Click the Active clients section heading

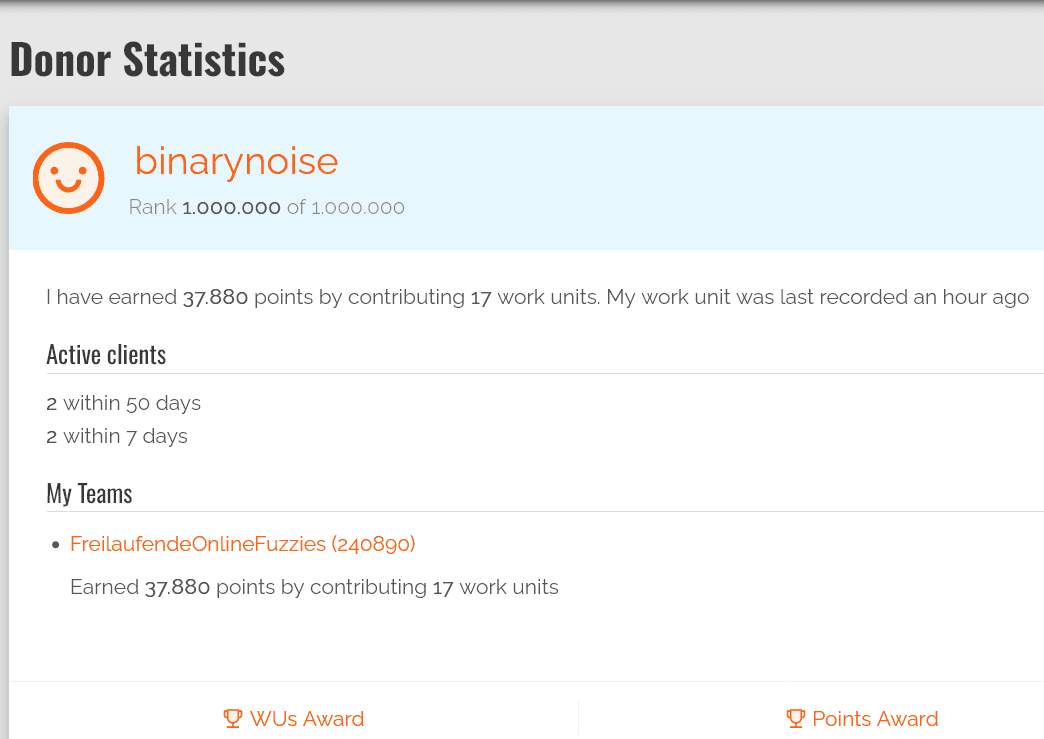(x=106, y=355)
